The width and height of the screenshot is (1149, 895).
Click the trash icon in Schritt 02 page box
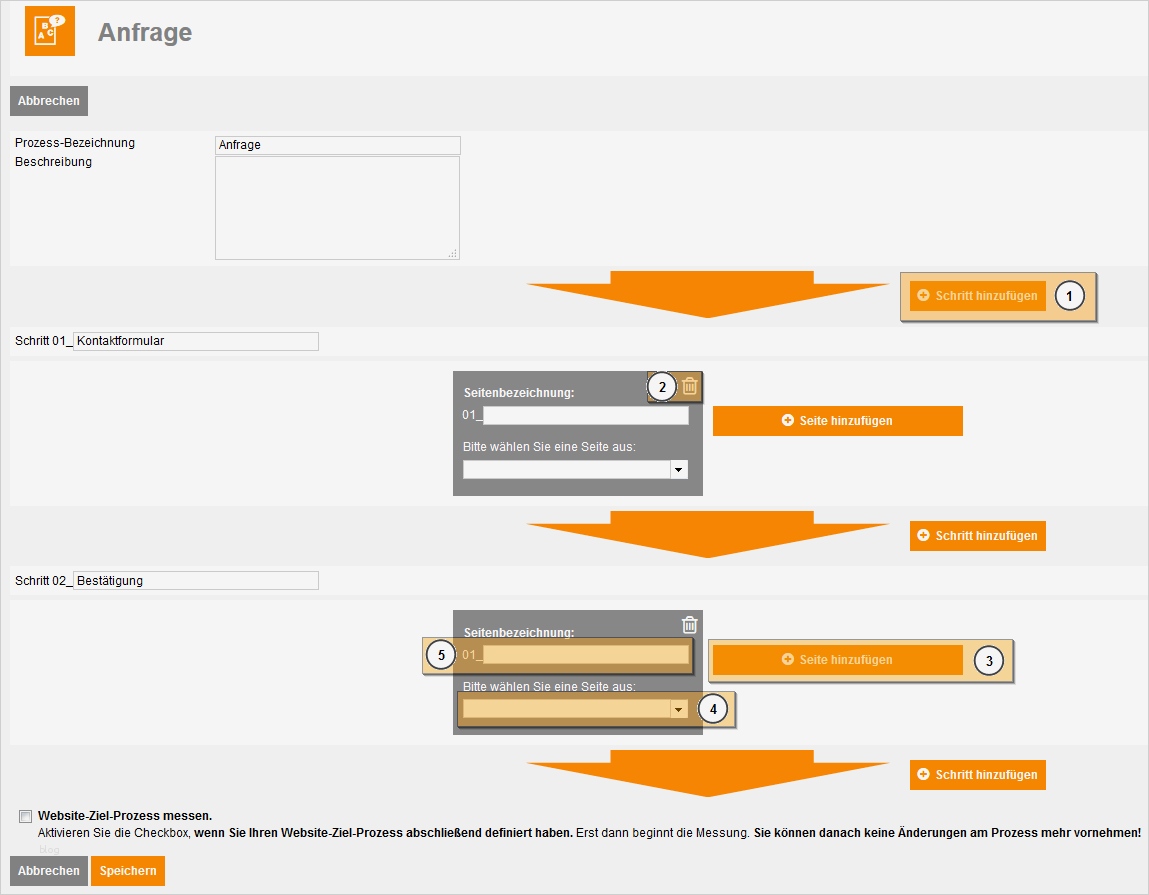pyautogui.click(x=688, y=624)
